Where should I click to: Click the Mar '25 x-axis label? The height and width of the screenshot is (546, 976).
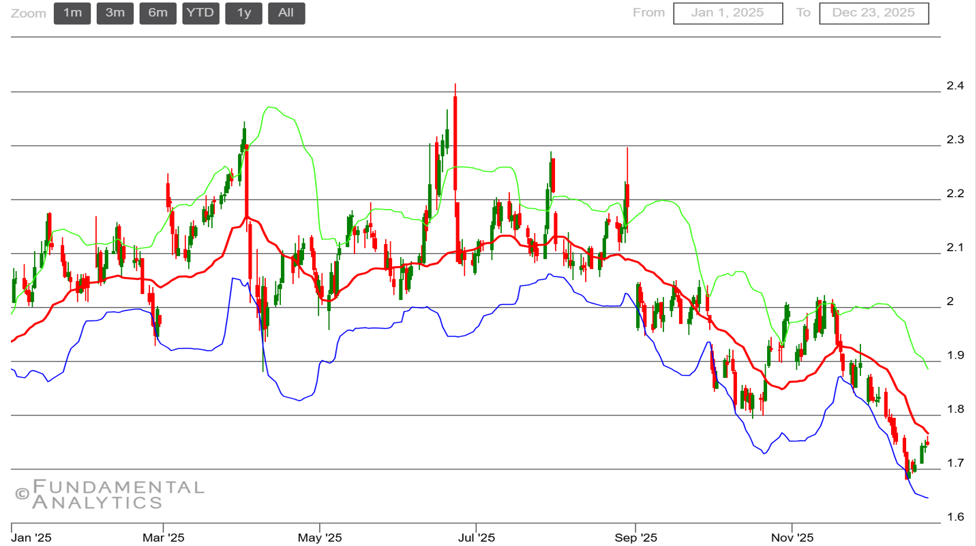(x=164, y=537)
